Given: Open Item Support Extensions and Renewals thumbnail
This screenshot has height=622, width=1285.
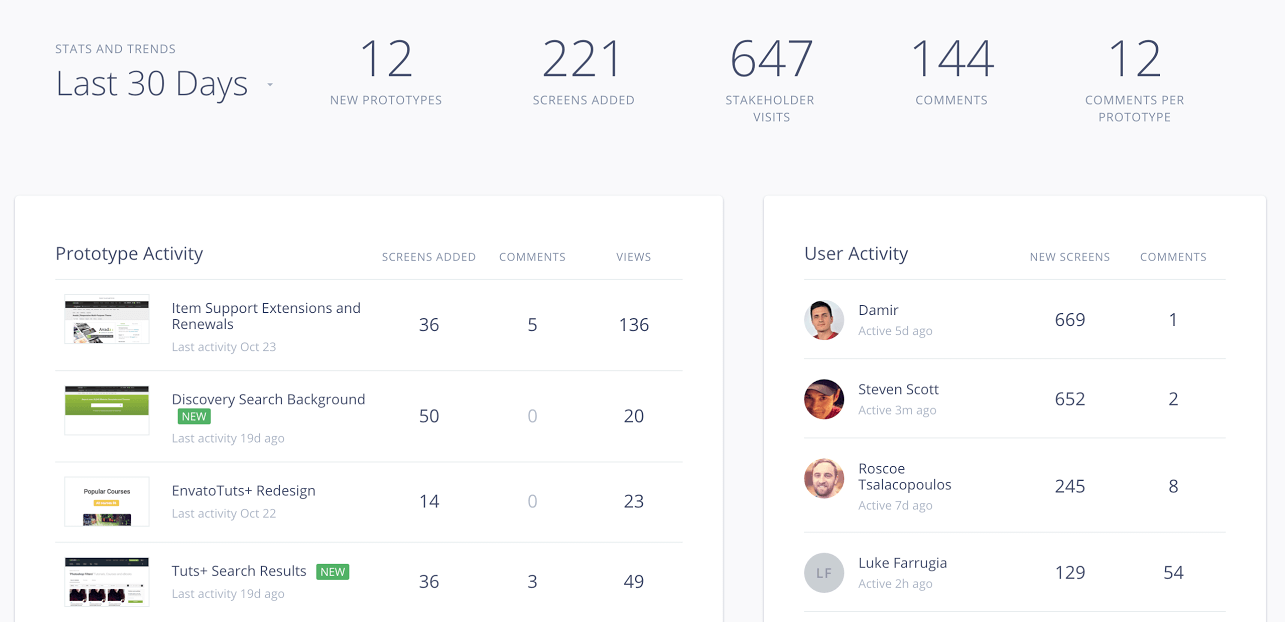Looking at the screenshot, I should tap(107, 319).
